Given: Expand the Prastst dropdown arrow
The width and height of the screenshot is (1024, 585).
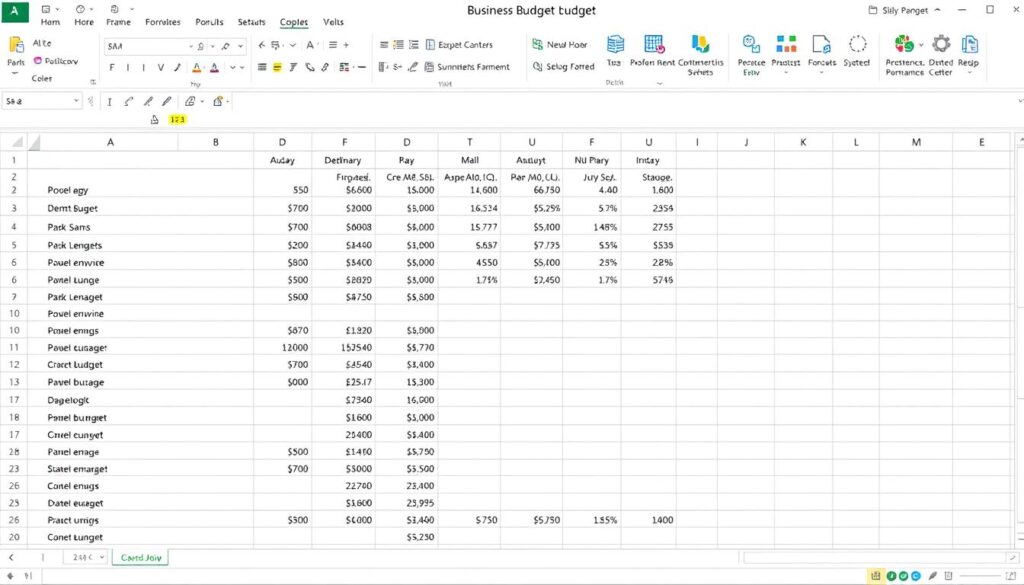Looking at the screenshot, I should pos(785,71).
